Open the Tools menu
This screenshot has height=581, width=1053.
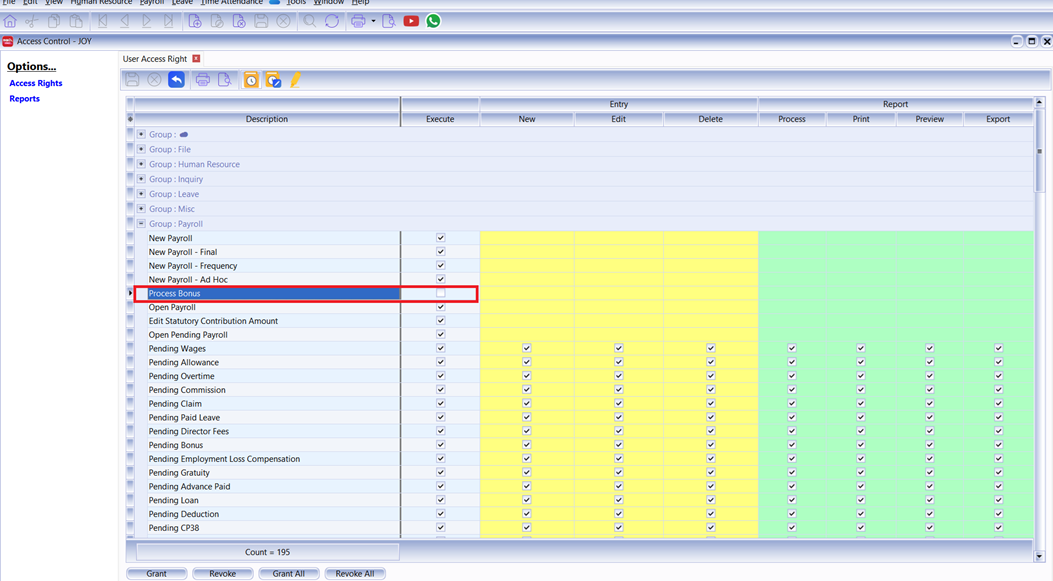point(296,3)
